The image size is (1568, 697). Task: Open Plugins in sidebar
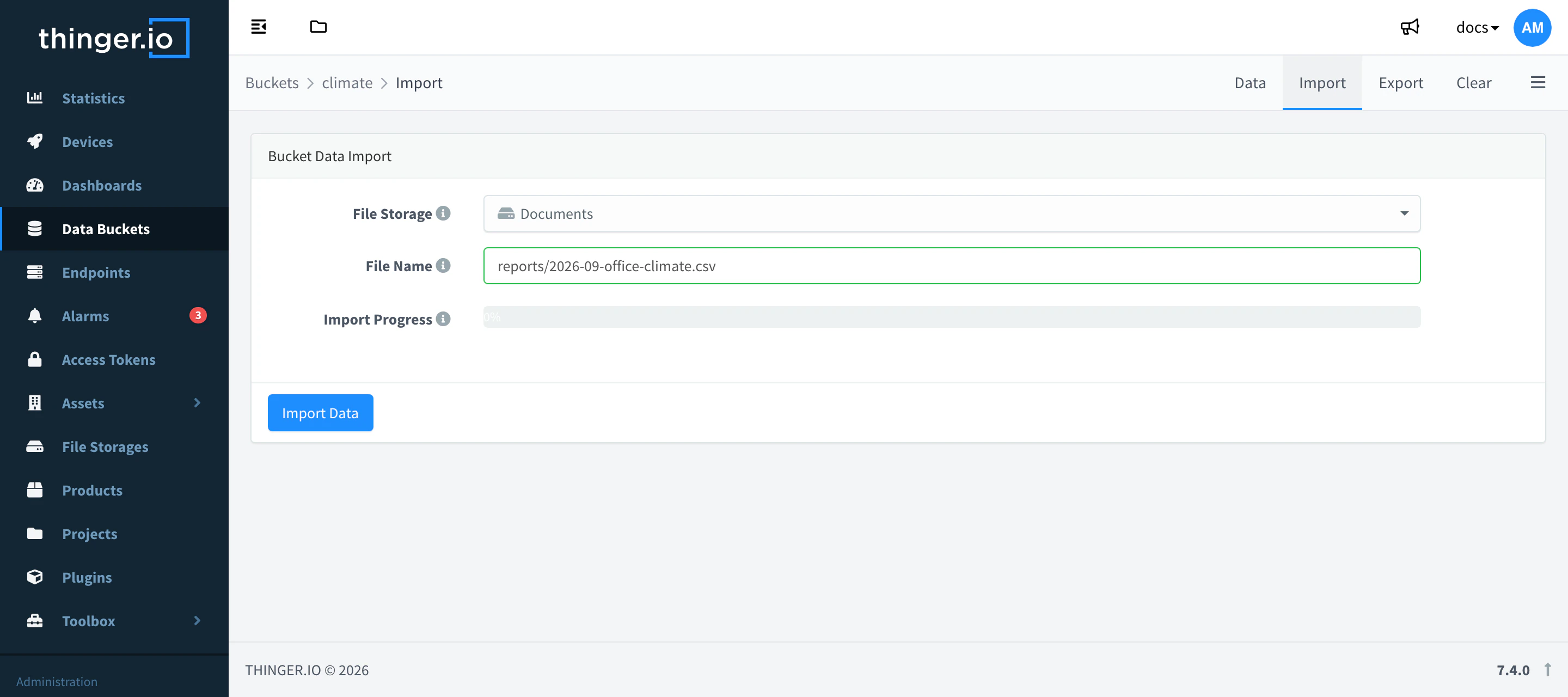[114, 577]
